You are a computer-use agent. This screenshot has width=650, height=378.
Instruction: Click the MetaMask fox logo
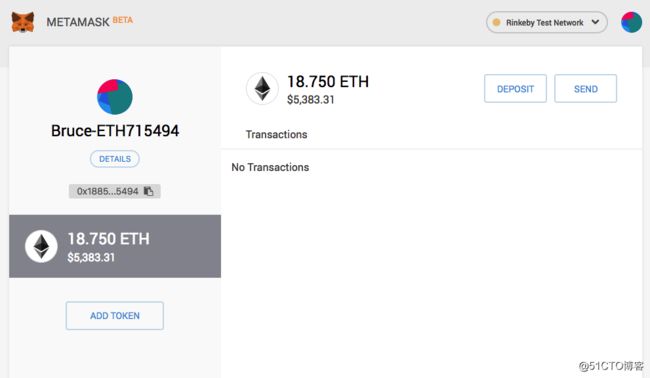pyautogui.click(x=23, y=22)
